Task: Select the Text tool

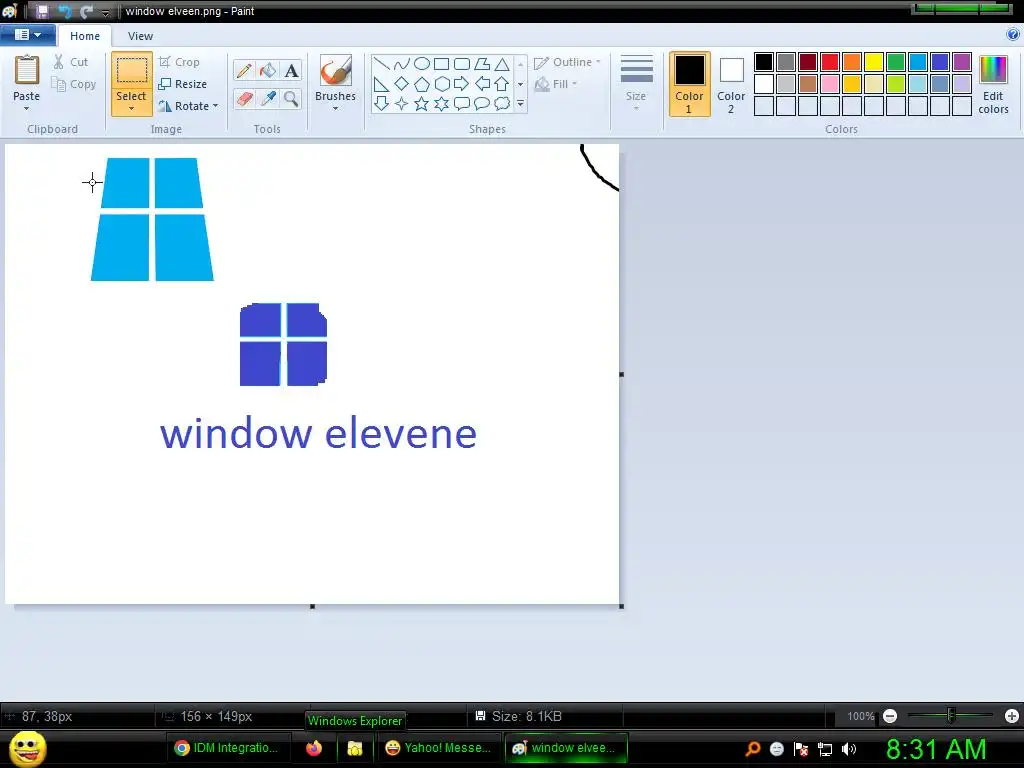Action: click(x=291, y=71)
